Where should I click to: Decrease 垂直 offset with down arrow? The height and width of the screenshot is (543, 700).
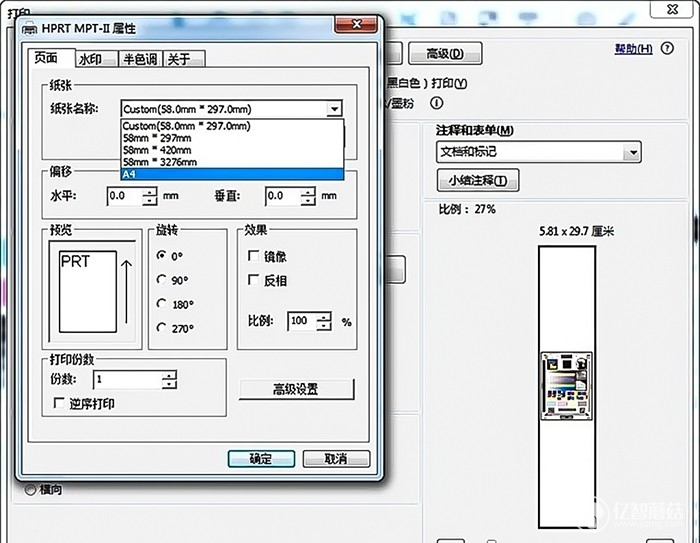click(308, 201)
